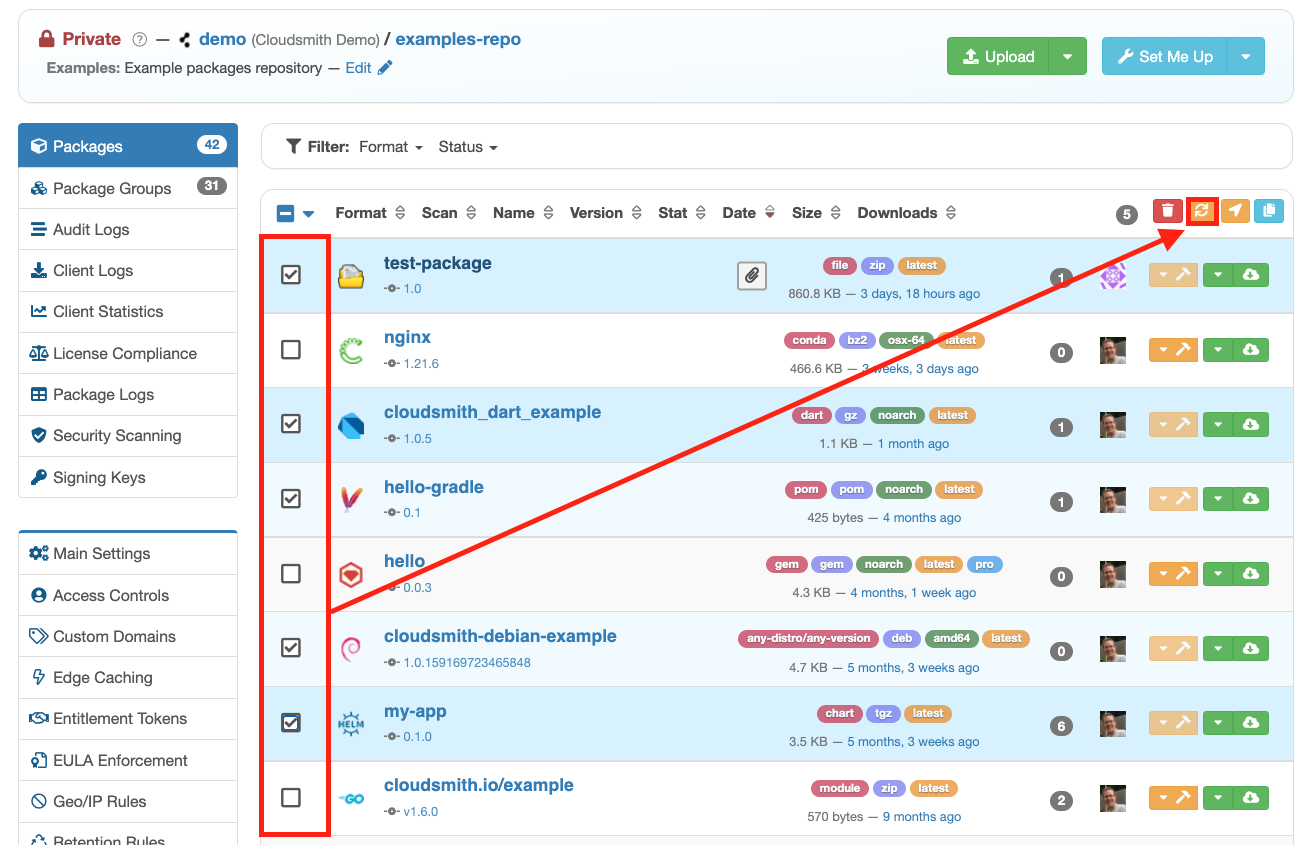Click the blue copy packages bulk action icon
Screen dimensions: 1313x845
click(1269, 211)
